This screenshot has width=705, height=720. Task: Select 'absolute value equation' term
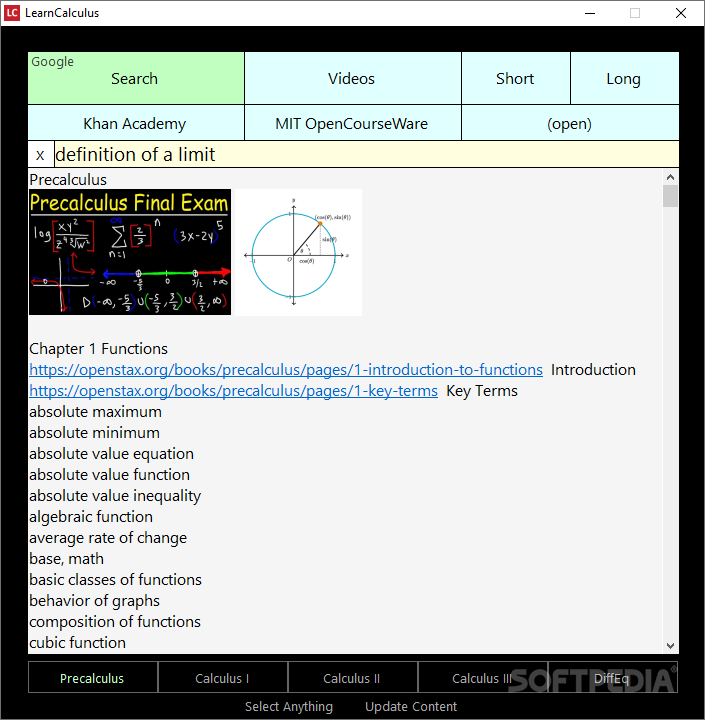(112, 454)
